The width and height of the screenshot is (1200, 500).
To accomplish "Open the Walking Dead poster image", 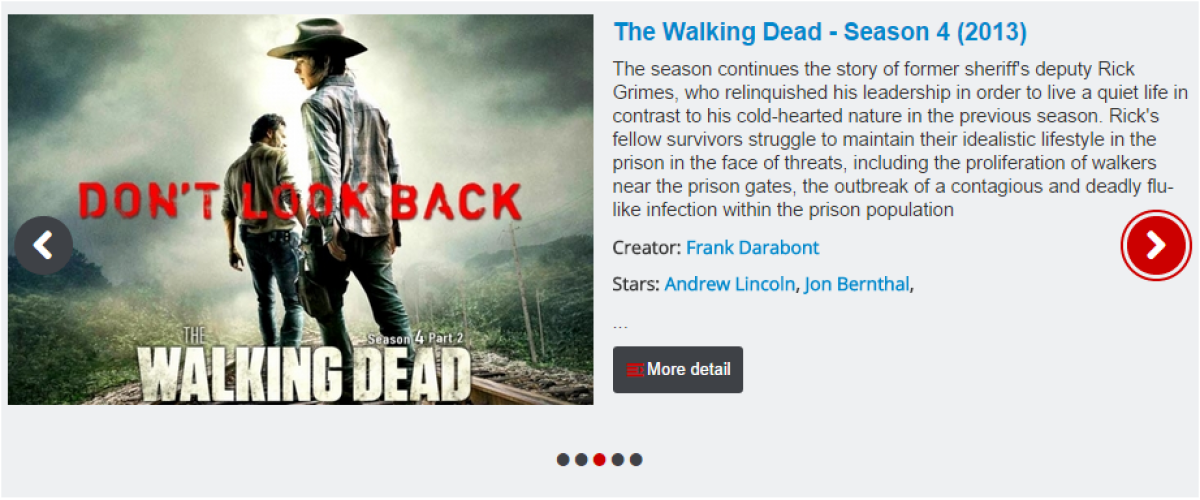I will tap(300, 210).
